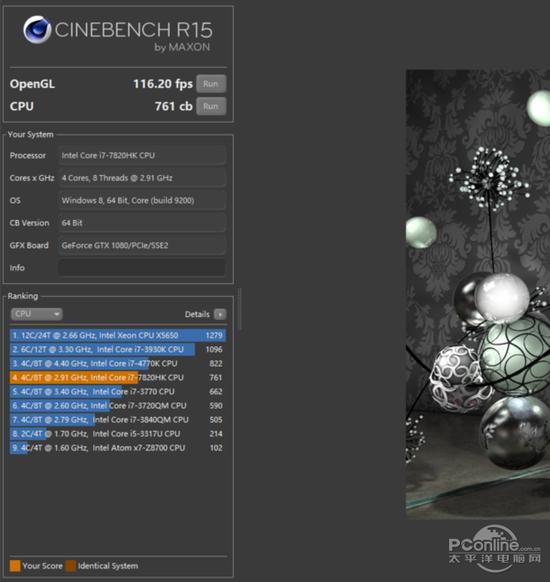
Task: Select ranking row Intel Core i7-3930K
Action: 118,350
